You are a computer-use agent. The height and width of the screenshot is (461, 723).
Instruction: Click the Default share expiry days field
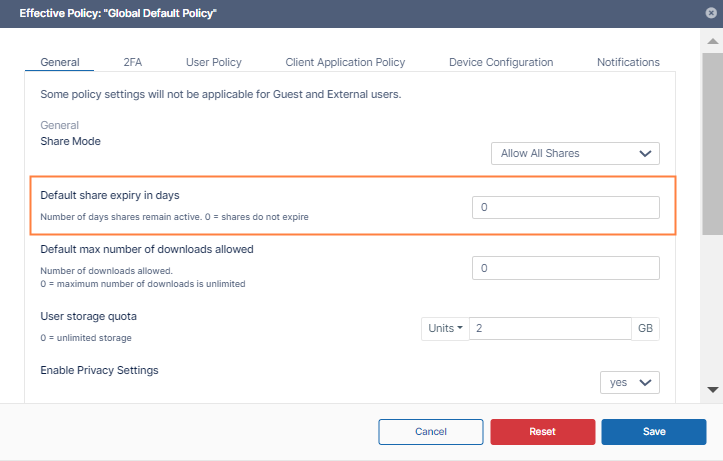565,207
